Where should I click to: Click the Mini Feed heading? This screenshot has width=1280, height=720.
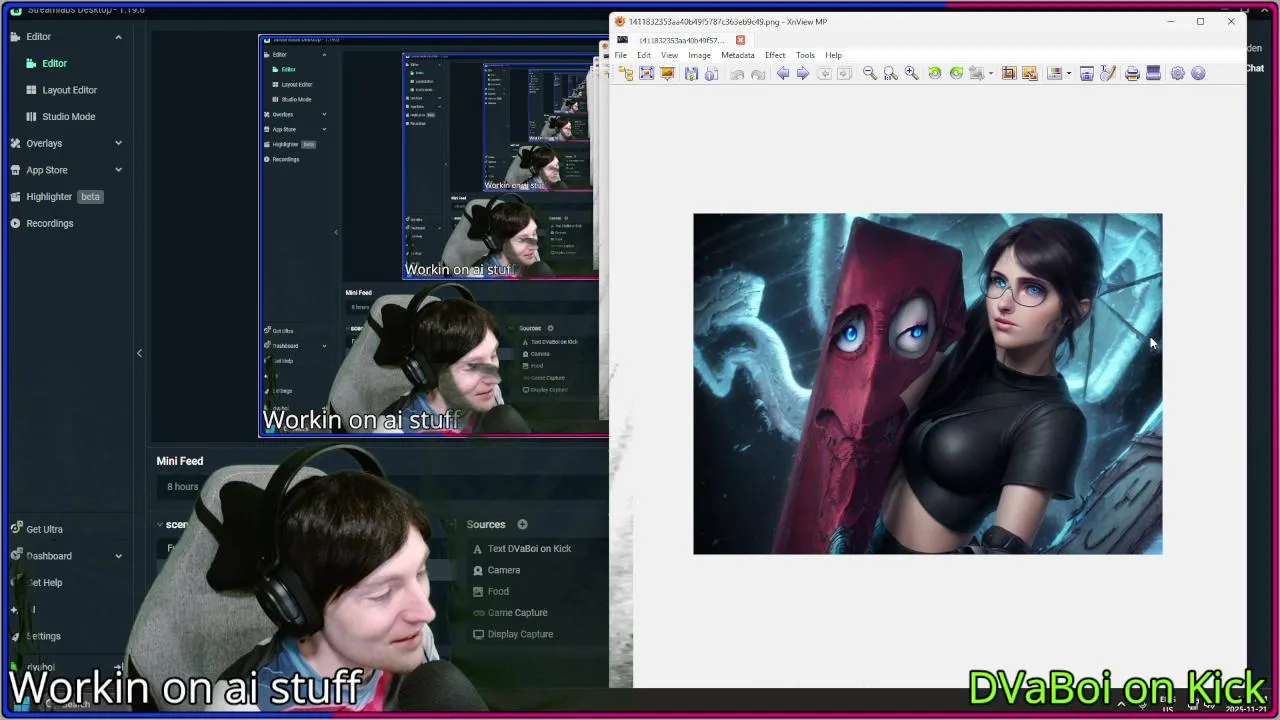(180, 461)
